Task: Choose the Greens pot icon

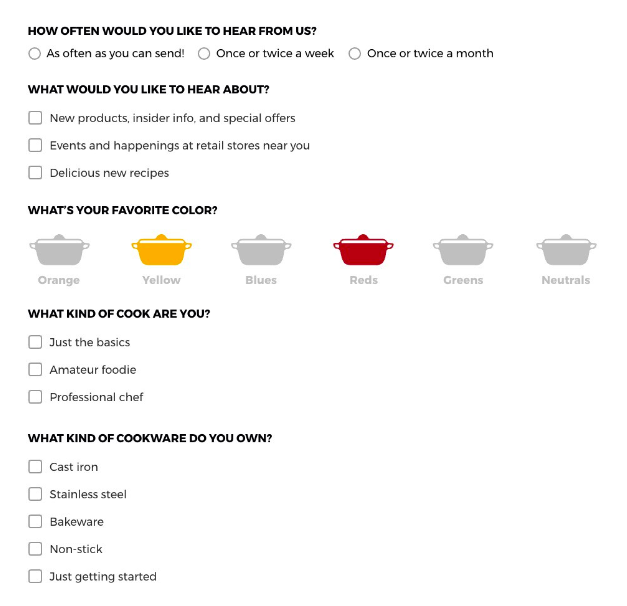Action: [463, 250]
